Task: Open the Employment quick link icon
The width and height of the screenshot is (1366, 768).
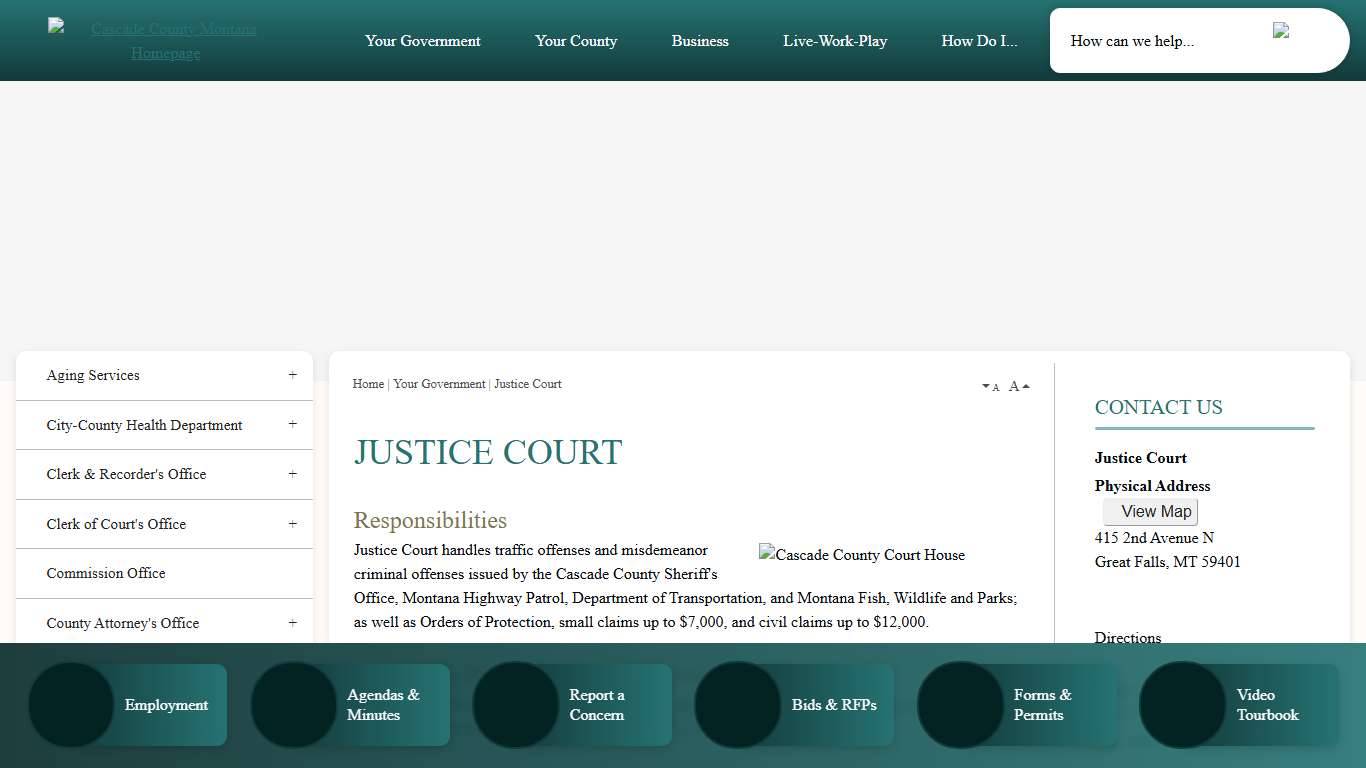Action: 71,704
